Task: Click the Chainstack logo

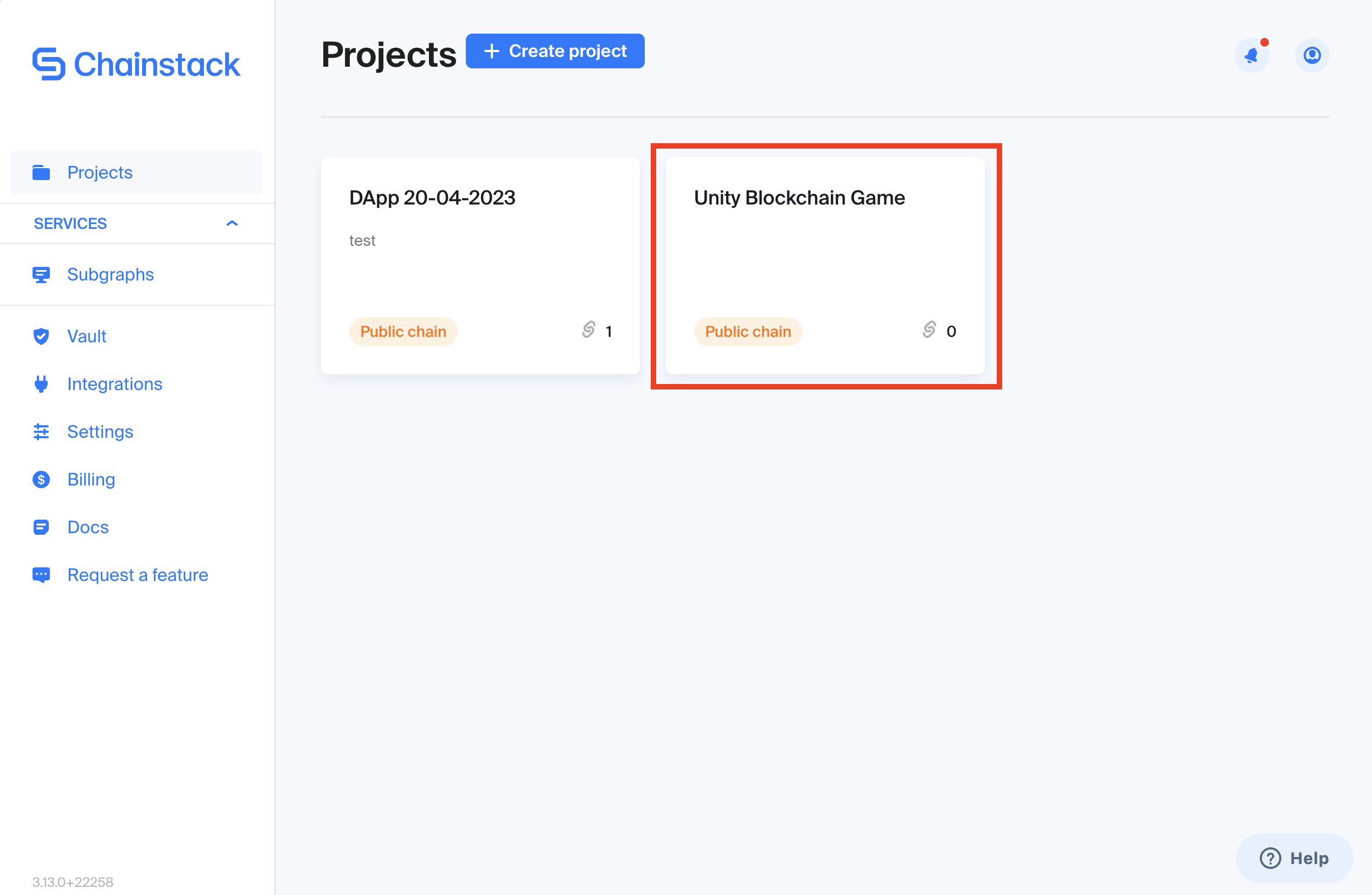Action: pos(136,63)
